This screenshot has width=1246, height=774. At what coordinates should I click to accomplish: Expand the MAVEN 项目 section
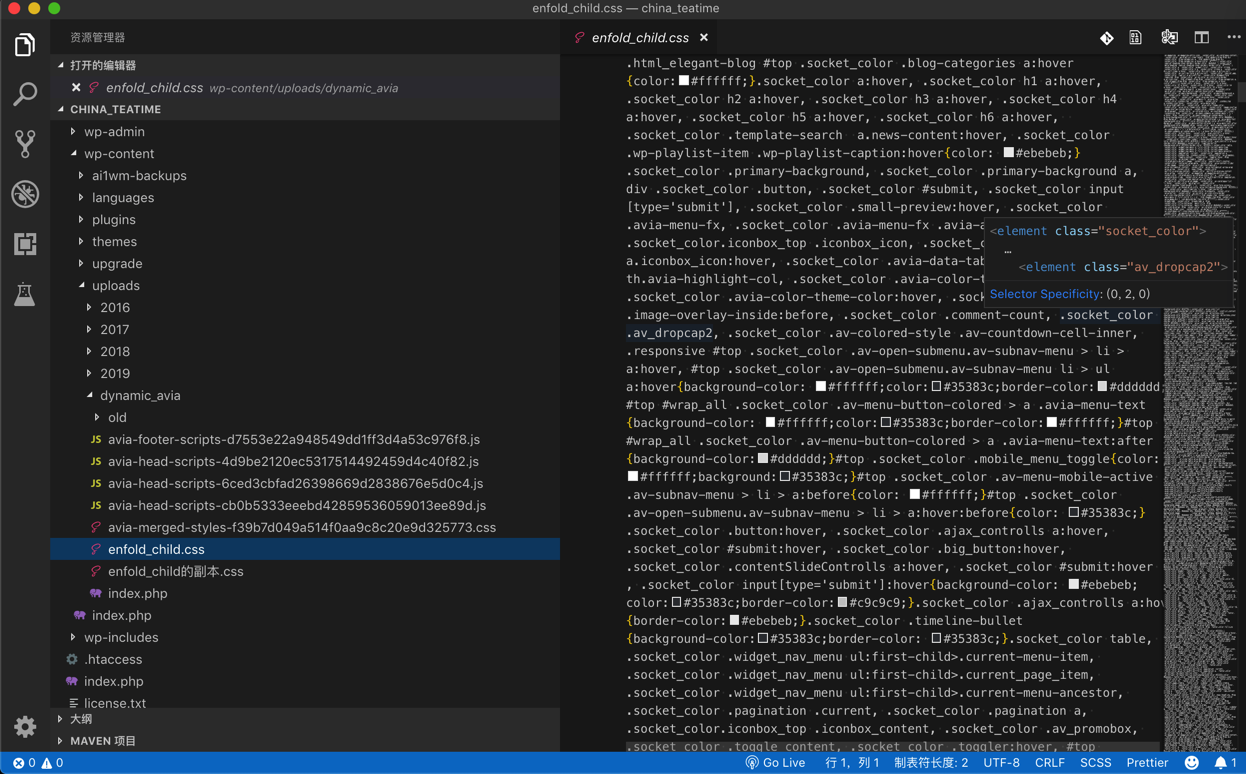(x=305, y=742)
